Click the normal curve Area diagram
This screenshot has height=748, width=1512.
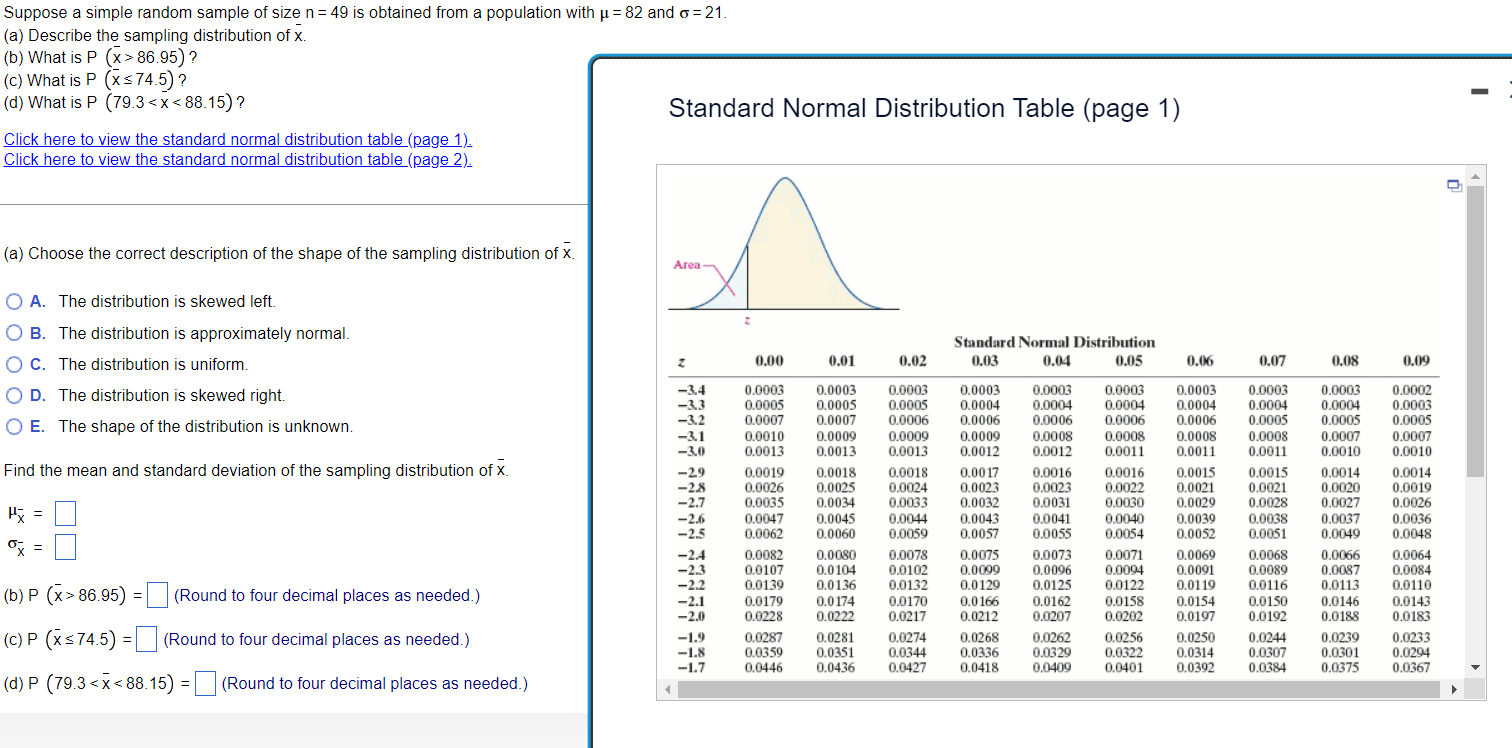pyautogui.click(x=785, y=240)
